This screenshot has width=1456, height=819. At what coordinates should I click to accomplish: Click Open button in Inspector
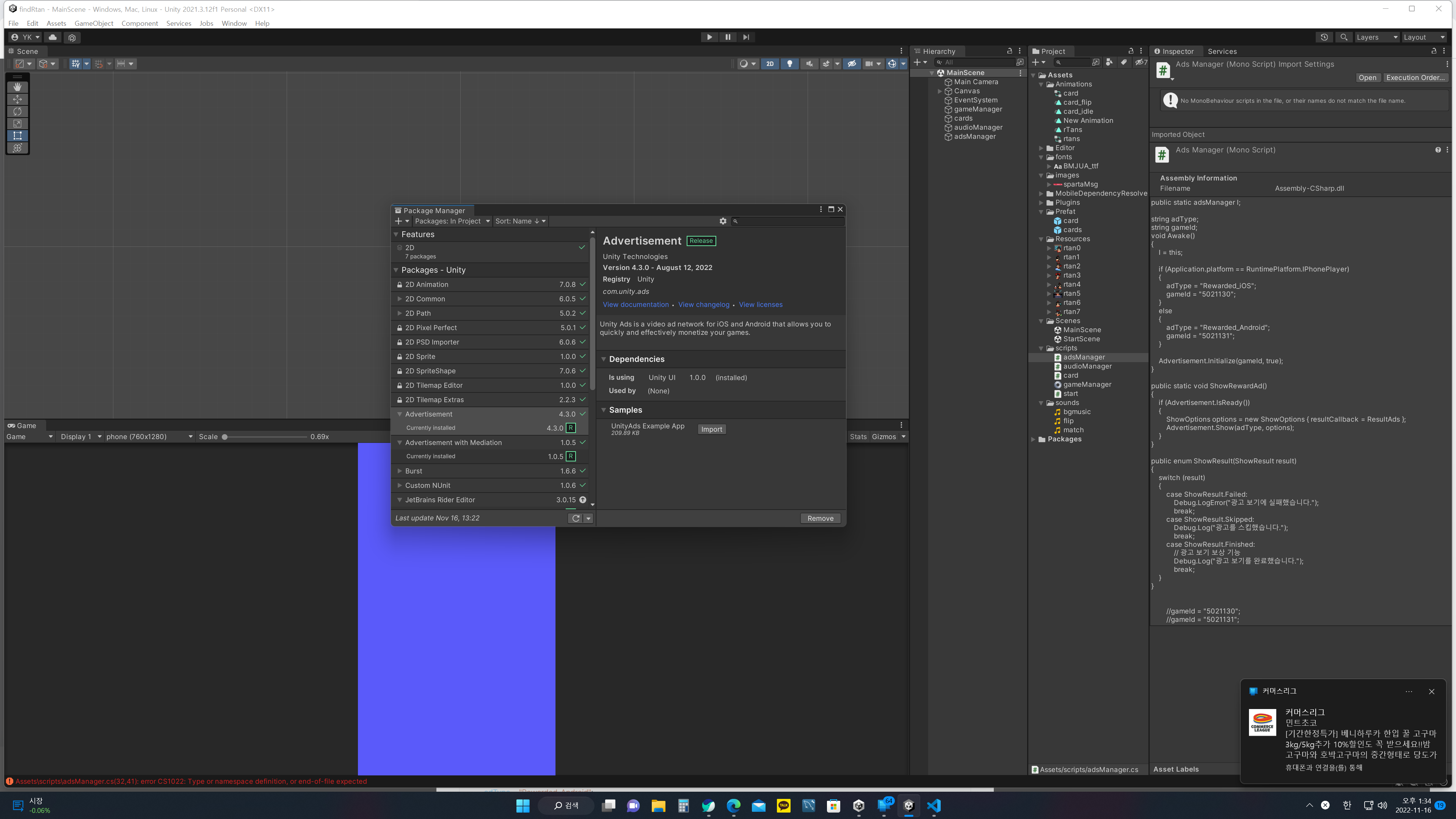pyautogui.click(x=1367, y=78)
